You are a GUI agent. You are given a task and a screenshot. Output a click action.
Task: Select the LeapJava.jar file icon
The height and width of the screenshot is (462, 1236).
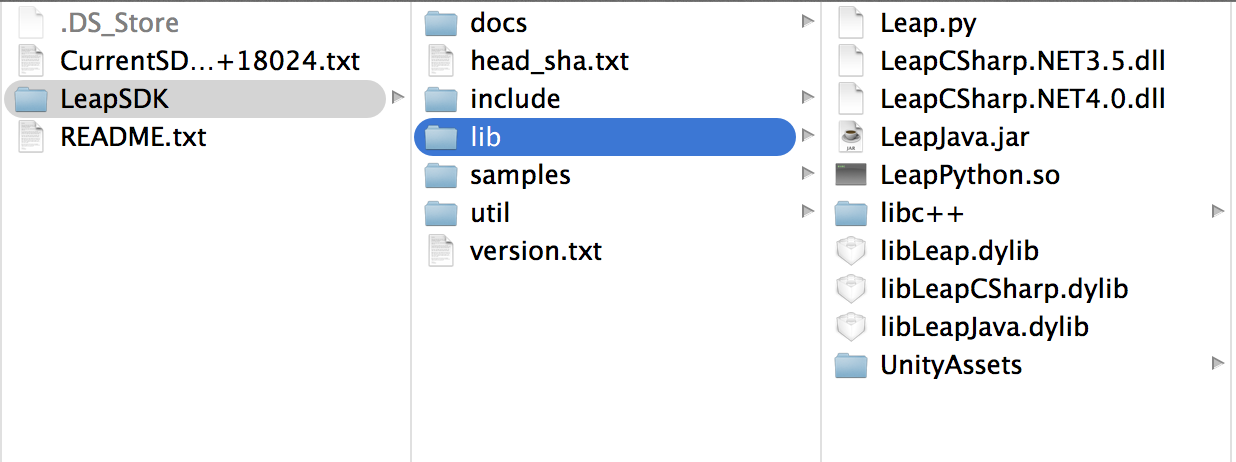pyautogui.click(x=850, y=137)
